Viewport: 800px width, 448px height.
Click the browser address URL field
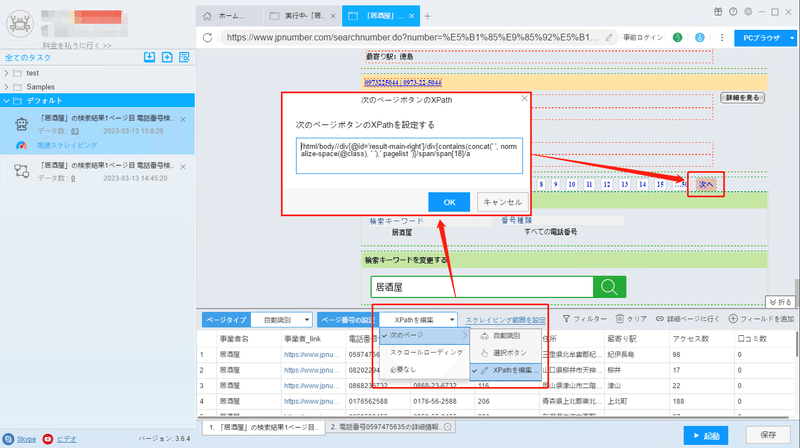click(x=412, y=37)
